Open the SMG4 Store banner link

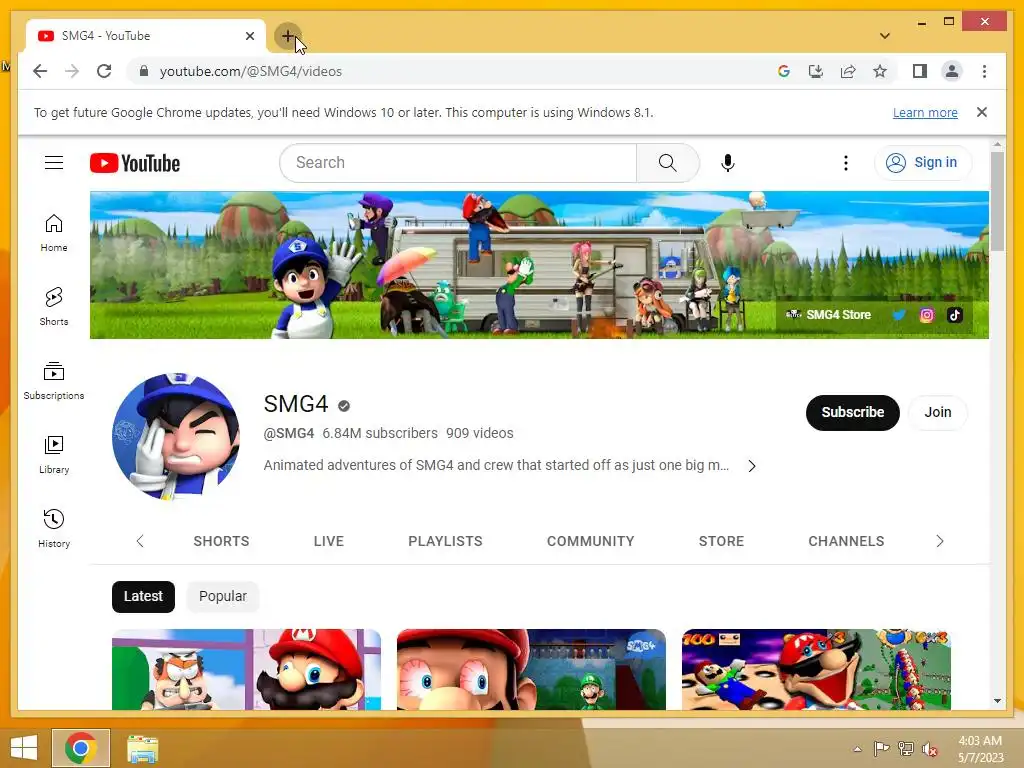pos(828,315)
